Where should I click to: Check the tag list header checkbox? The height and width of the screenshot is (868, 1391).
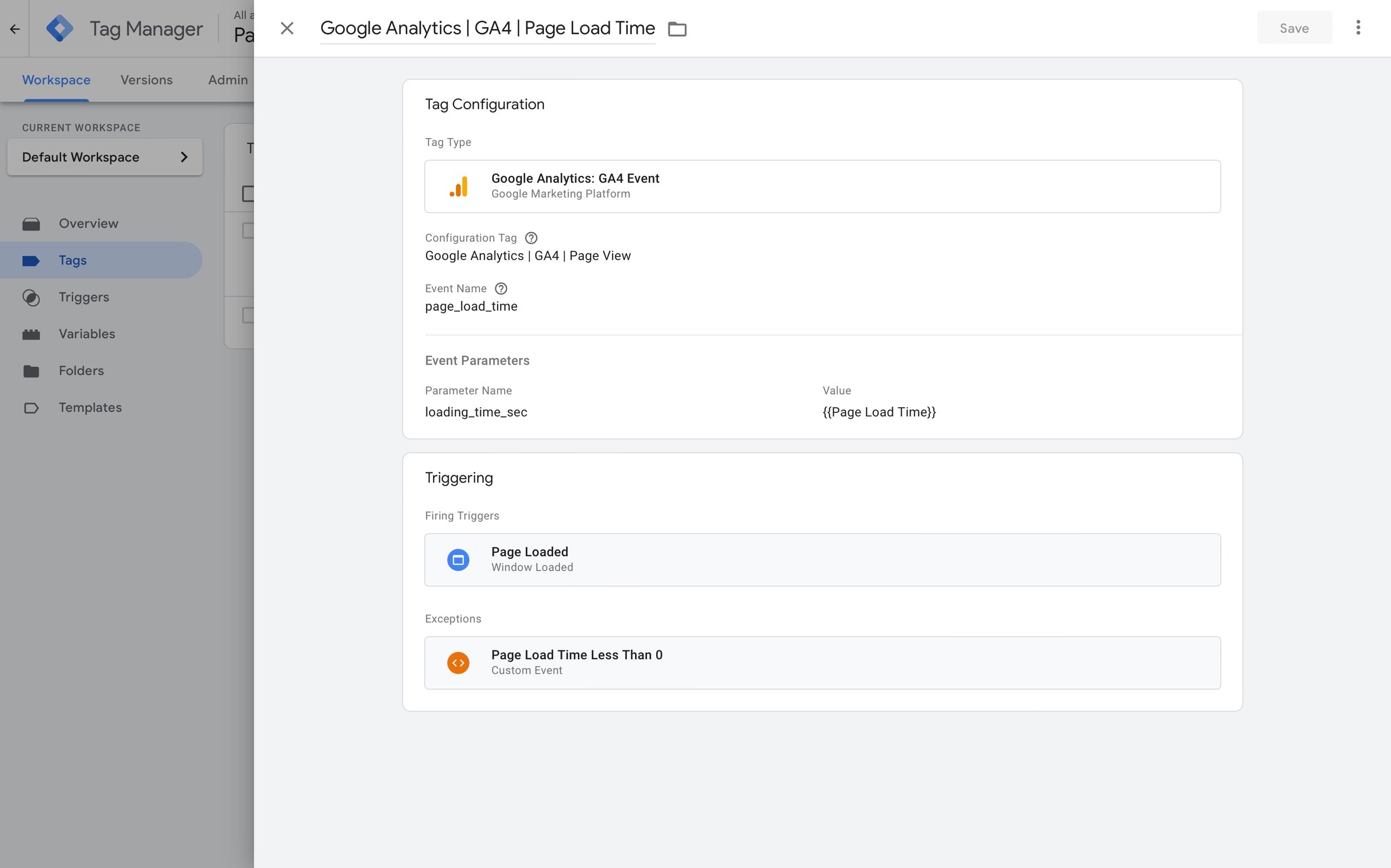248,194
